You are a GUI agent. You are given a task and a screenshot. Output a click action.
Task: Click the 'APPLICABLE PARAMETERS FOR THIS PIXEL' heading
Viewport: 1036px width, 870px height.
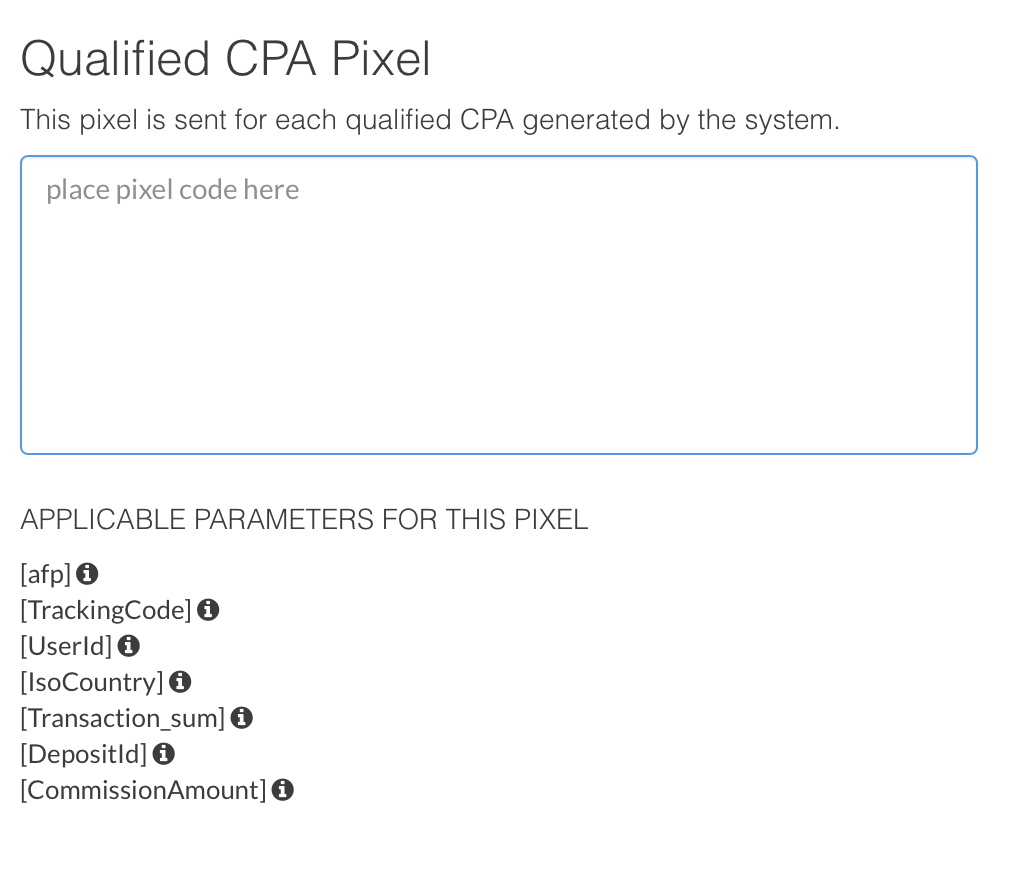304,520
